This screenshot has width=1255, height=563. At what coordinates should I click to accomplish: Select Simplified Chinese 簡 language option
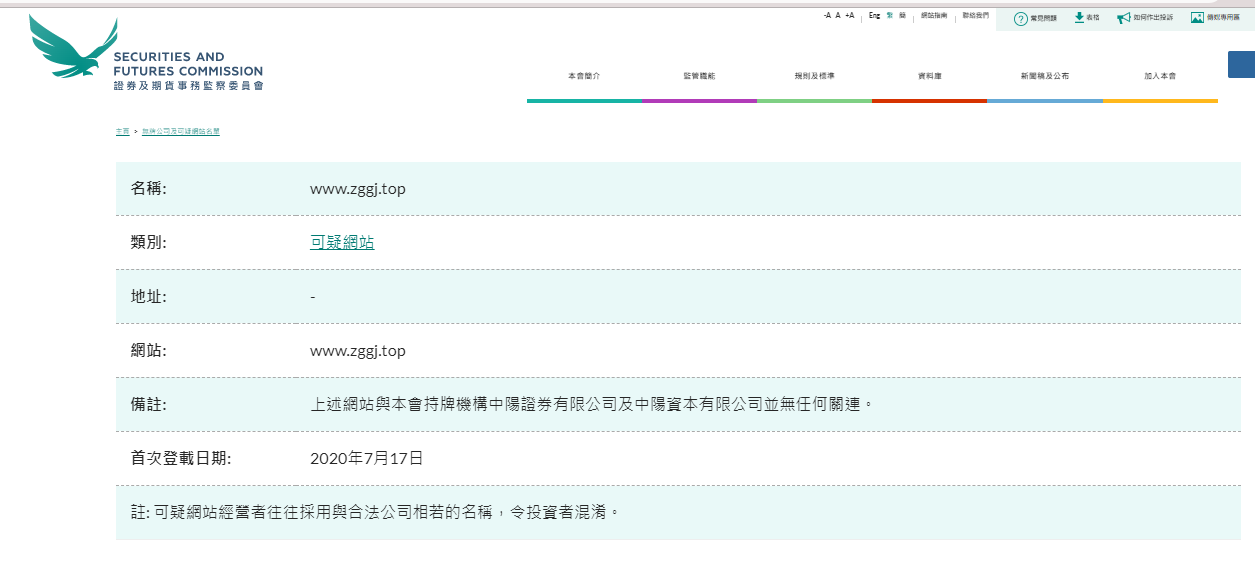903,16
